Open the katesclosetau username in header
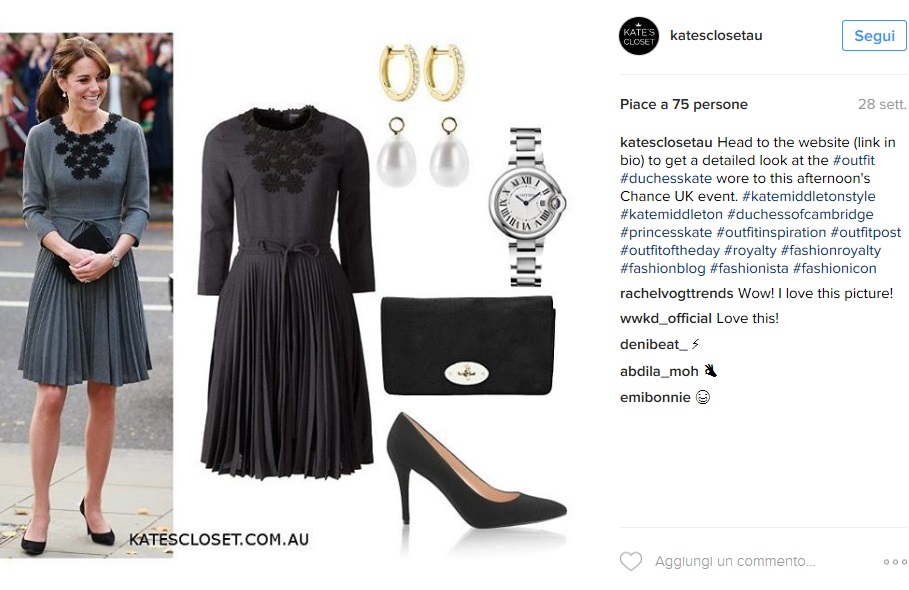 pyautogui.click(x=716, y=35)
